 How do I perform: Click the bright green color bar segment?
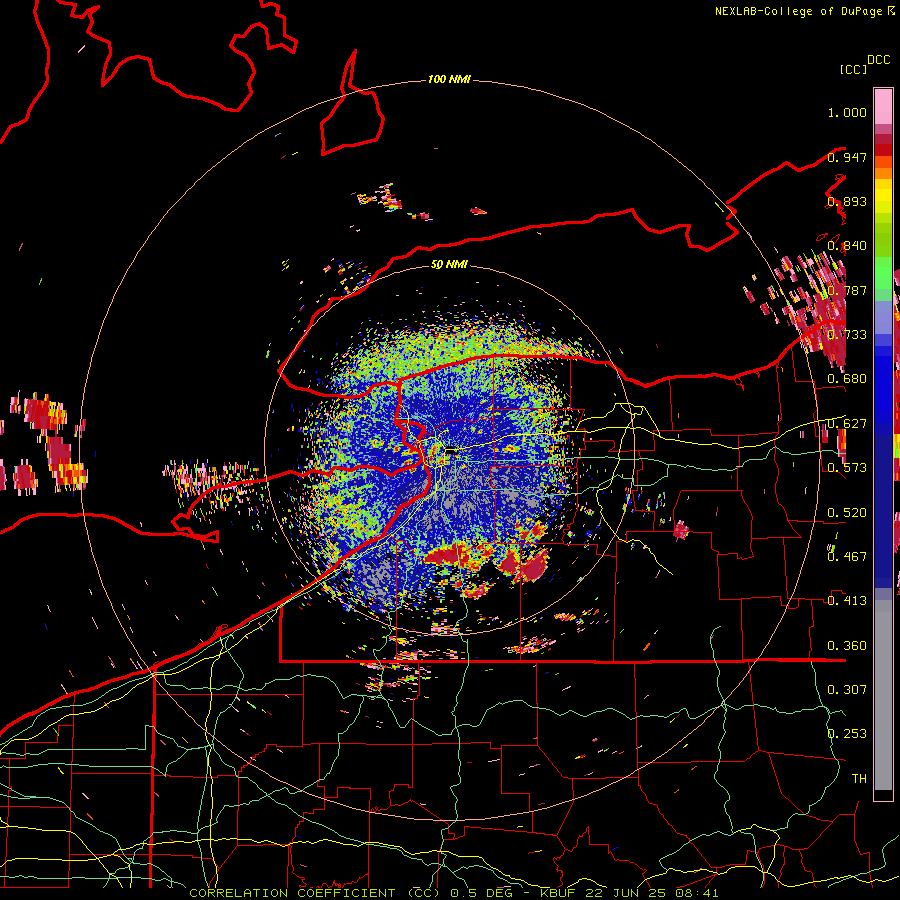[x=883, y=273]
